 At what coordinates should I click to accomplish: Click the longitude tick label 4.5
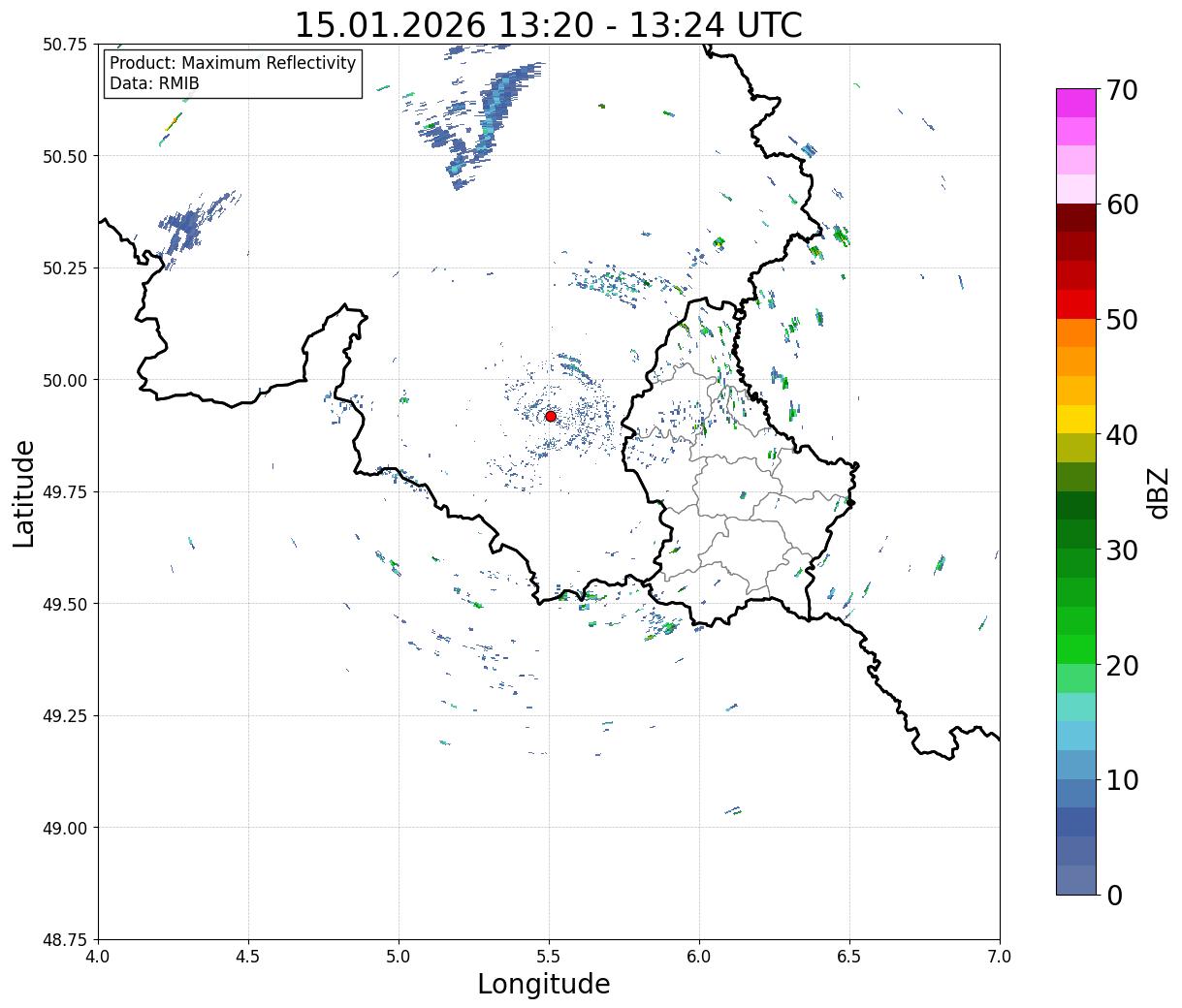point(248,957)
